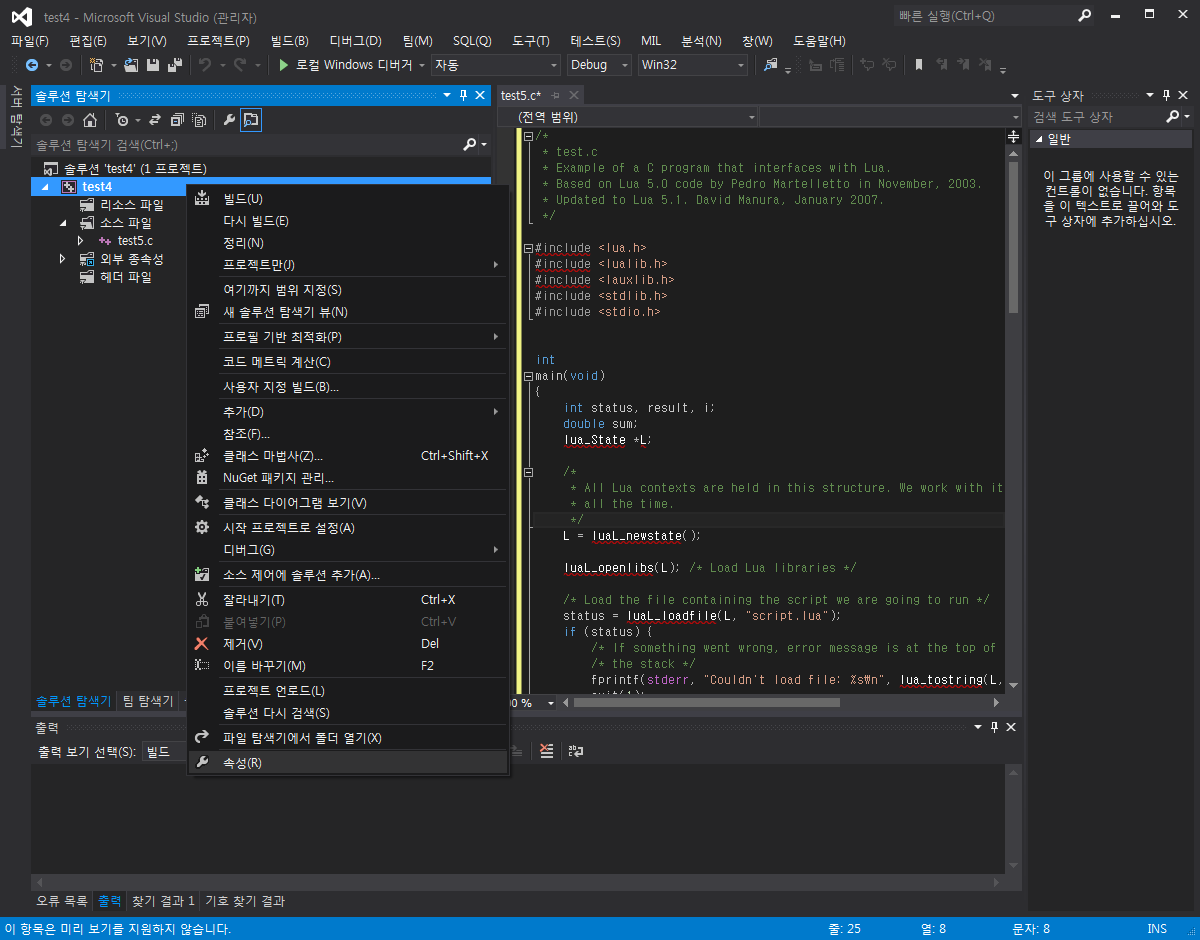The width and height of the screenshot is (1200, 940).
Task: Click the pin icon on test5.c* tab
Action: [x=556, y=95]
